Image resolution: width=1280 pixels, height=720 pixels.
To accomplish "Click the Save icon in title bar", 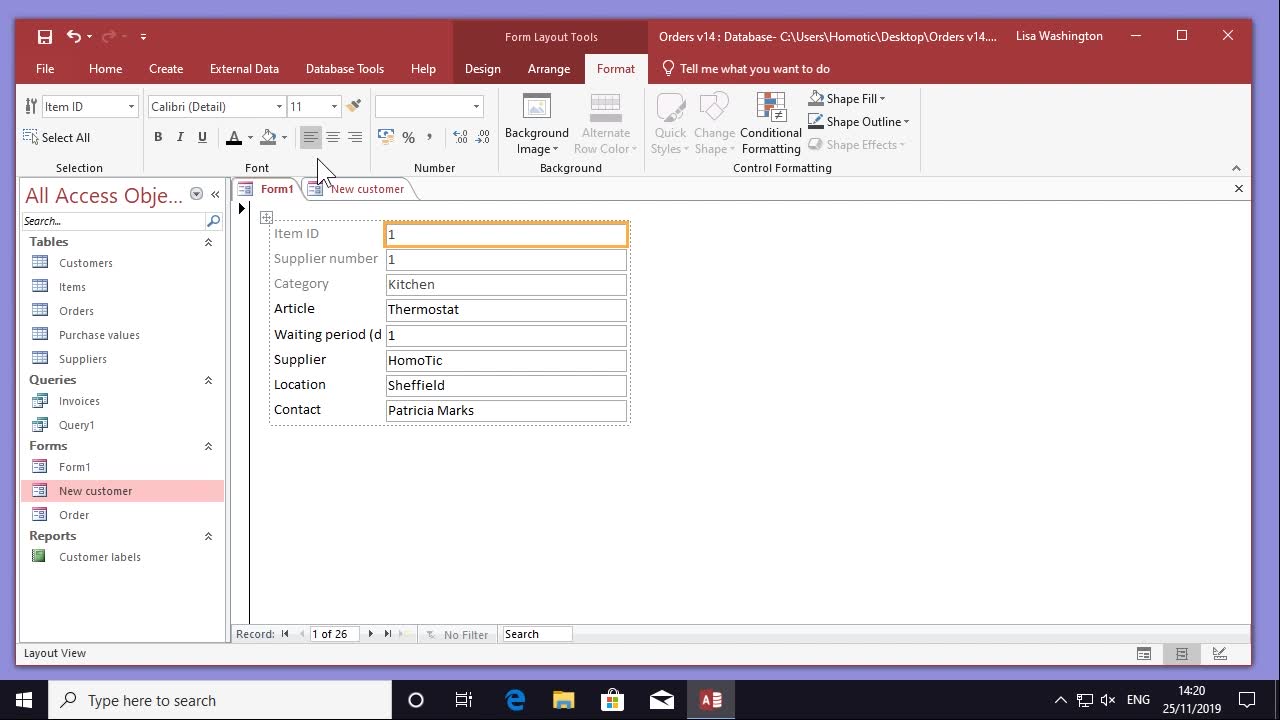I will pyautogui.click(x=45, y=37).
